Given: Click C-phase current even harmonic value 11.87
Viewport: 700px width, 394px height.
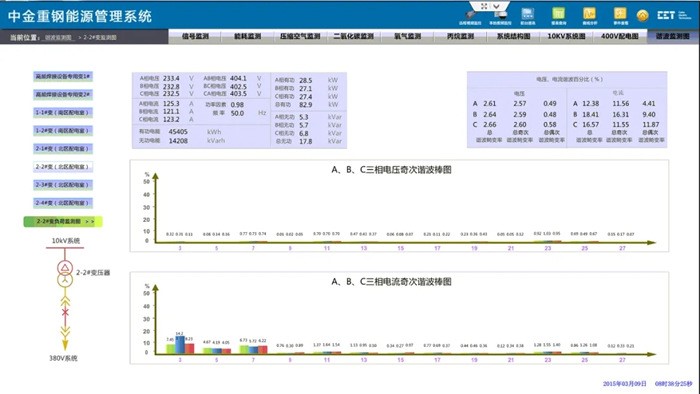Looking at the screenshot, I should [651, 125].
